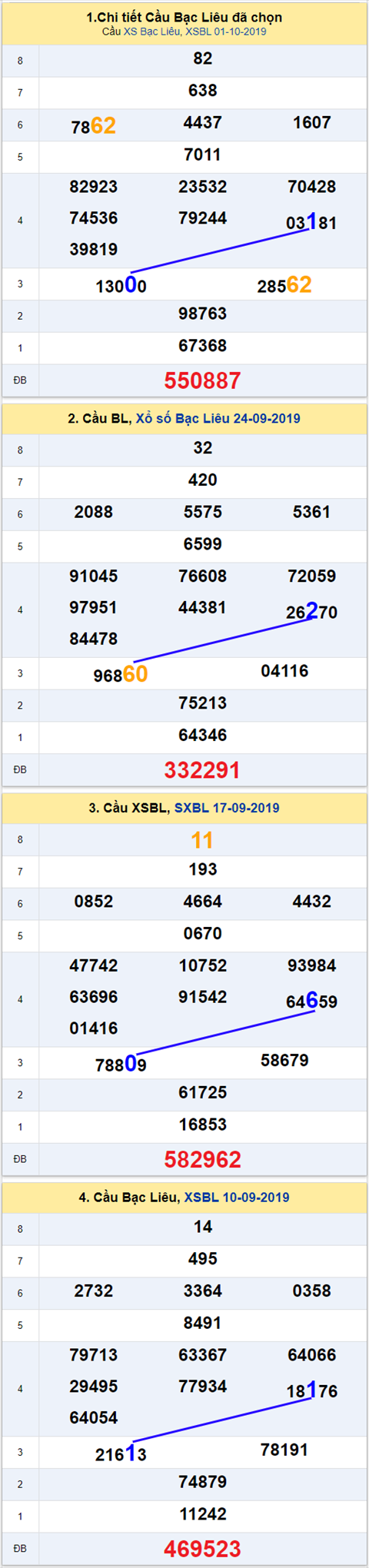Image resolution: width=369 pixels, height=1568 pixels.
Task: Click number 5575
Action: coord(203,512)
